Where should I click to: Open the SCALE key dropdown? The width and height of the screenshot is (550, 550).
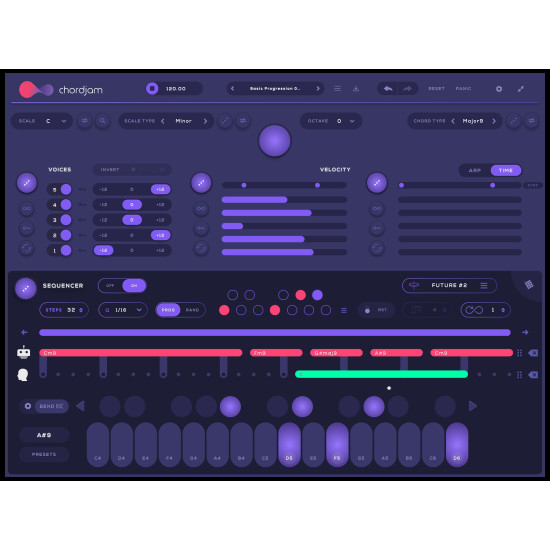pyautogui.click(x=42, y=121)
